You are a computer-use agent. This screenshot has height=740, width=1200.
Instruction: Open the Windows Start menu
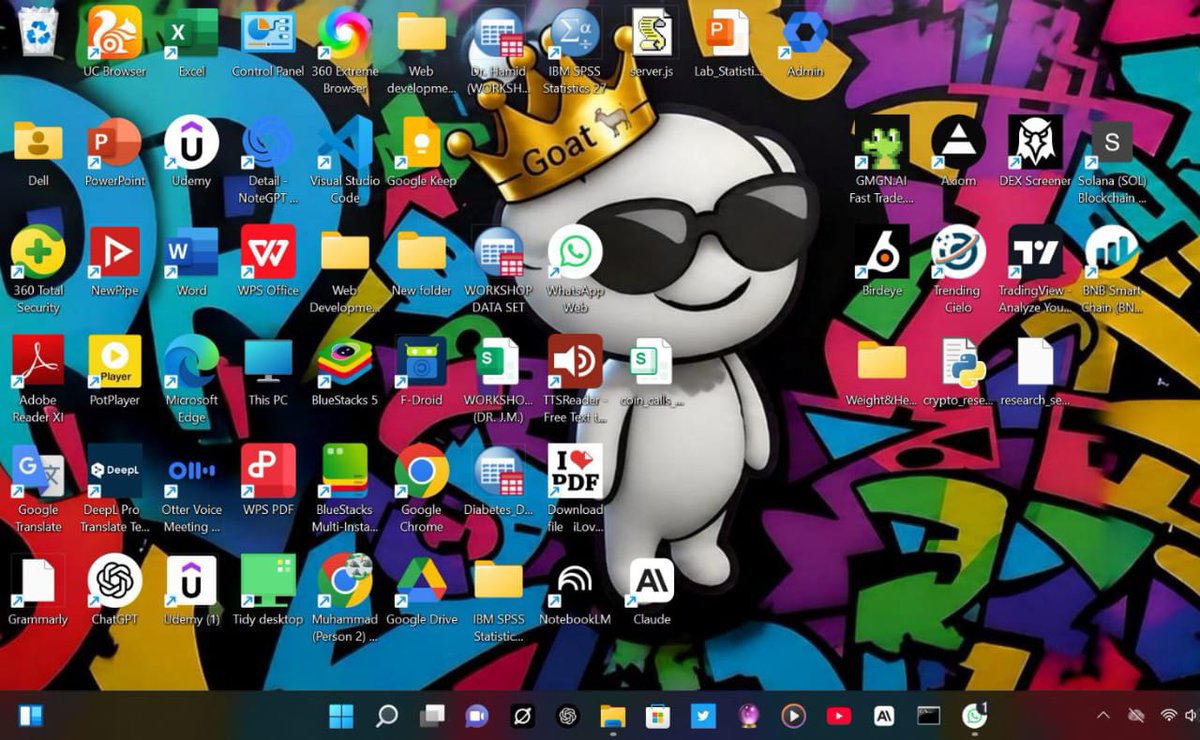point(341,716)
